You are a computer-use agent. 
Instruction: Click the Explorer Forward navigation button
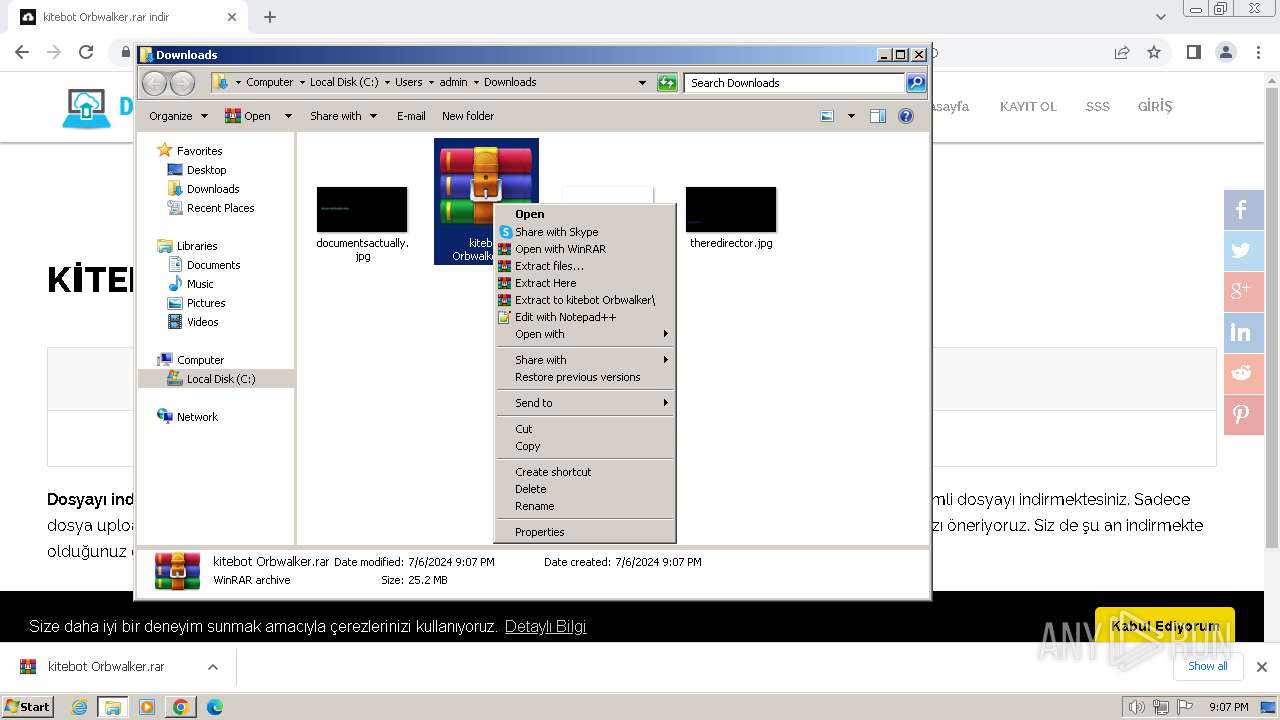[x=182, y=83]
